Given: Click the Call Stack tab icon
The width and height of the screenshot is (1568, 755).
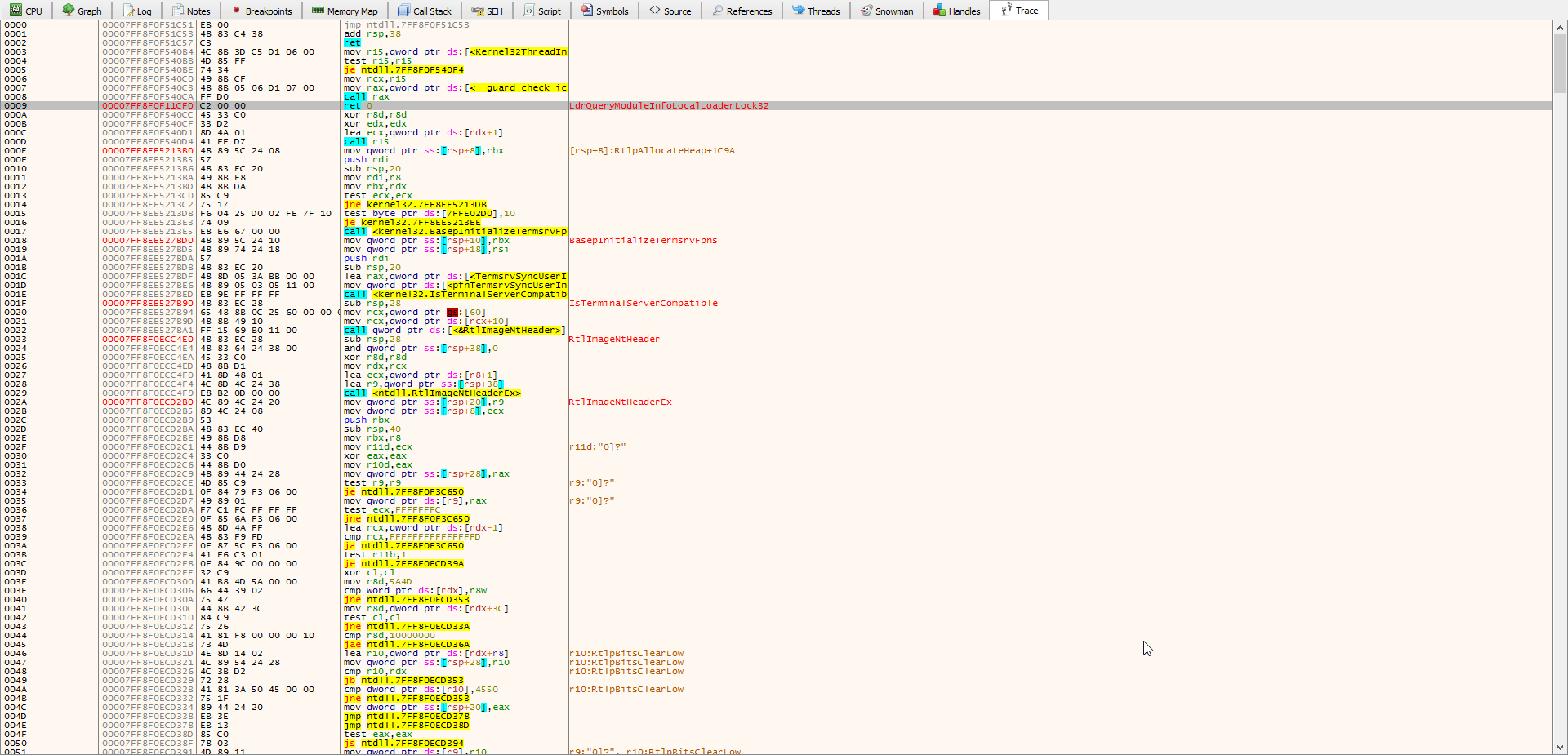Looking at the screenshot, I should click(x=403, y=11).
